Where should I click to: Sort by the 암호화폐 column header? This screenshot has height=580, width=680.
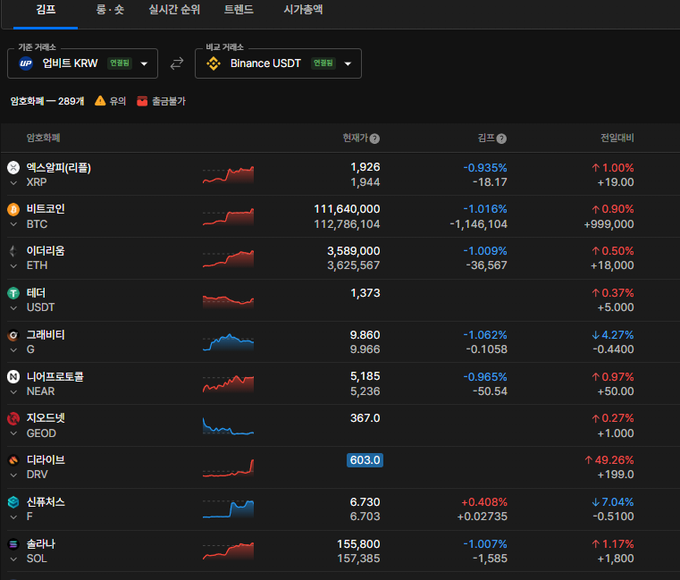pos(43,138)
